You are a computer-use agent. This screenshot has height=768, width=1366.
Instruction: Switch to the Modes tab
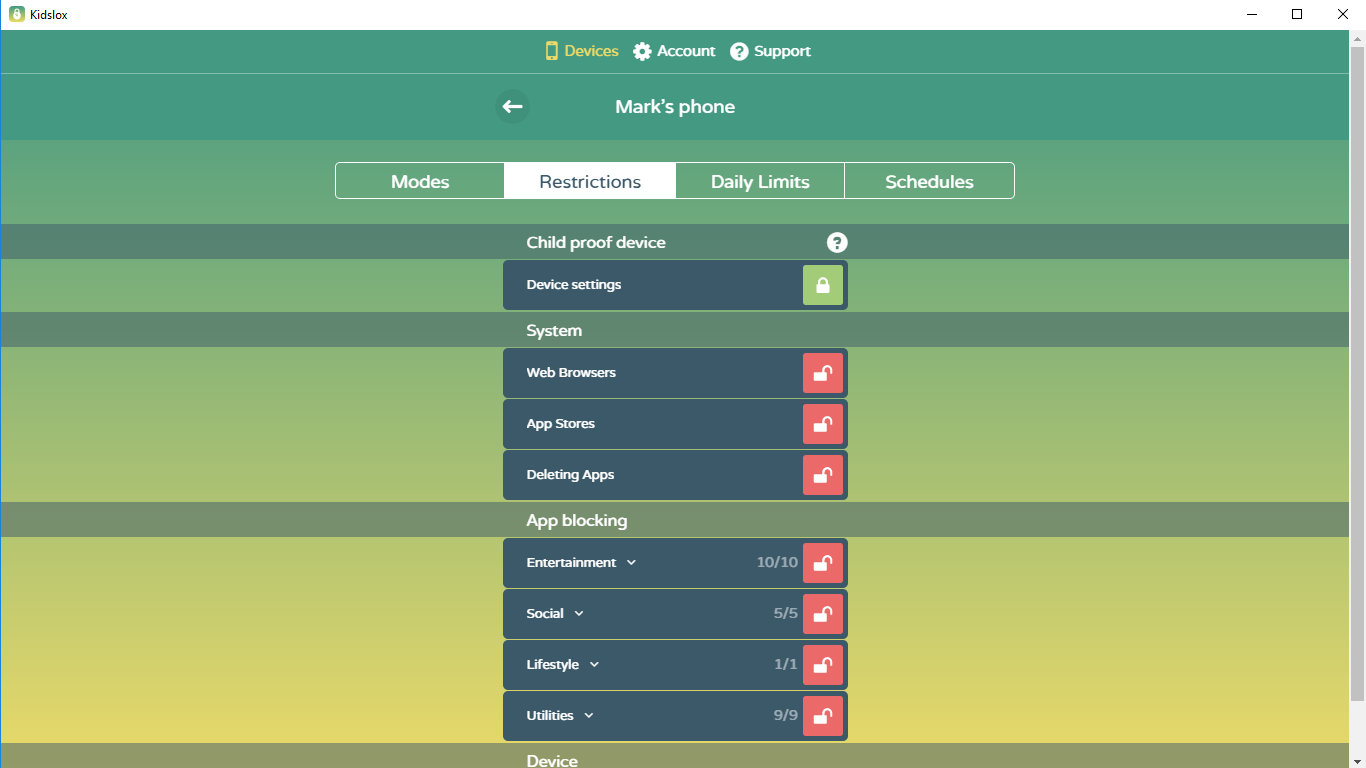pos(420,181)
